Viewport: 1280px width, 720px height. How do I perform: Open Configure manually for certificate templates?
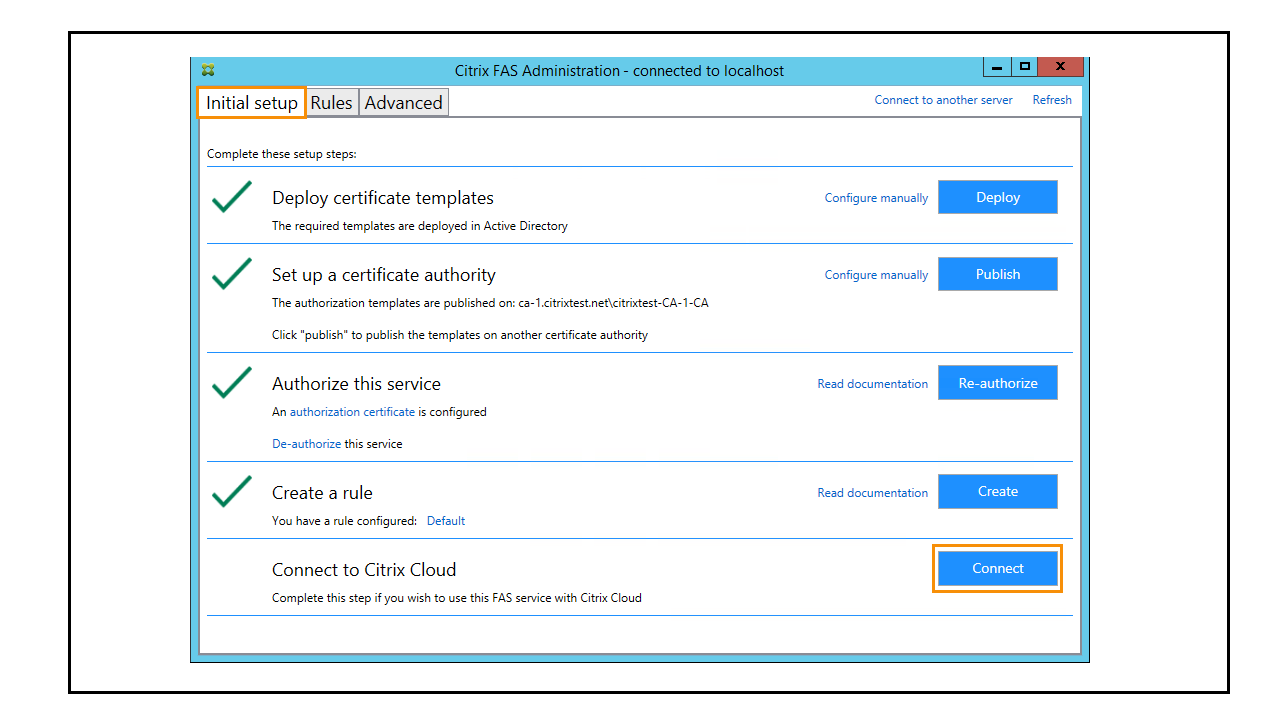click(x=876, y=198)
